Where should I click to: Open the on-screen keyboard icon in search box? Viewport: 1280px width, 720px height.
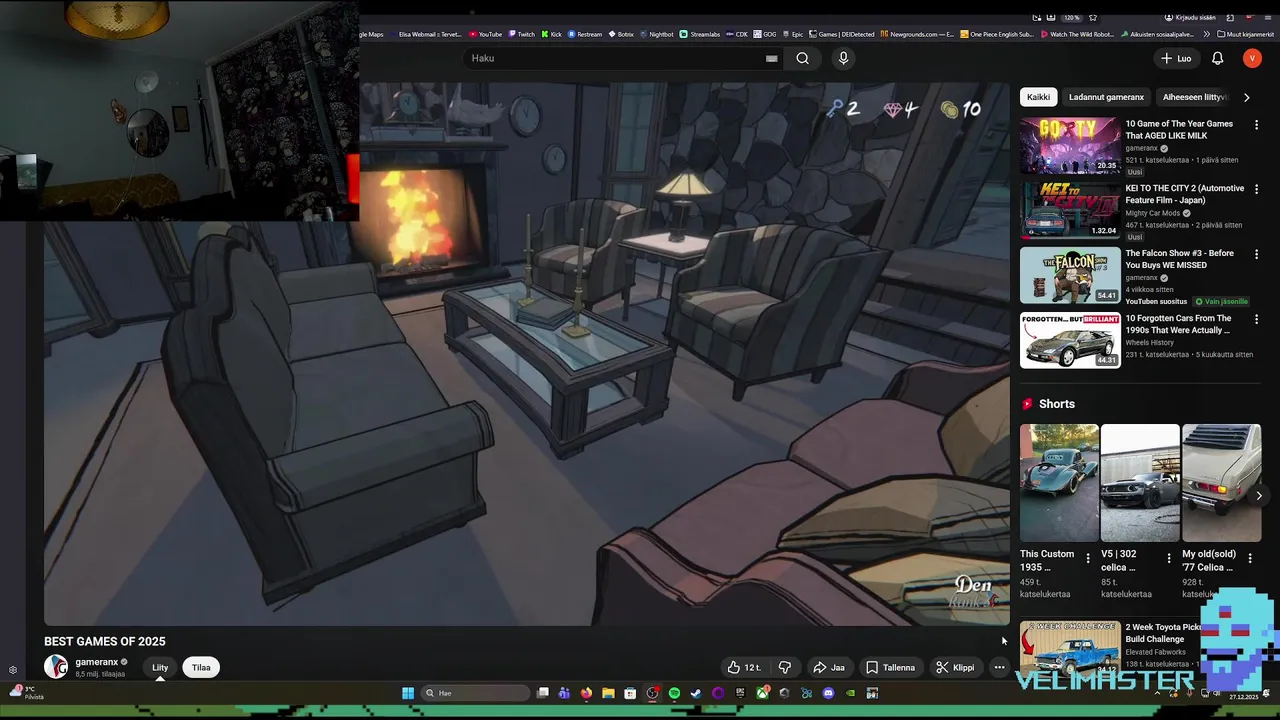(771, 58)
